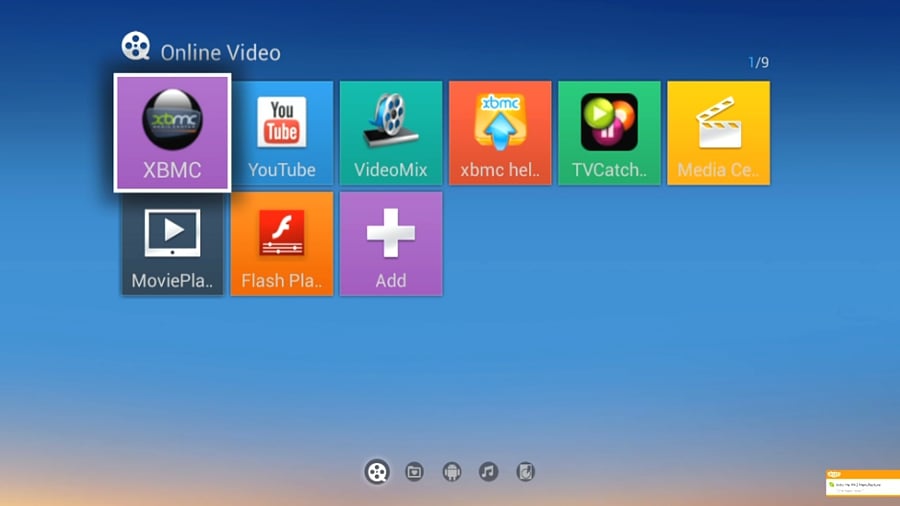Switch to the music note category icon
The width and height of the screenshot is (900, 506).
488,472
